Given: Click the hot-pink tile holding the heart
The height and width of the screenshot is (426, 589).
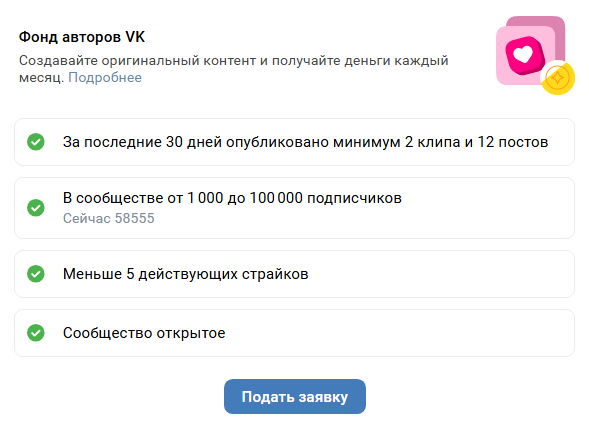Looking at the screenshot, I should [x=525, y=56].
